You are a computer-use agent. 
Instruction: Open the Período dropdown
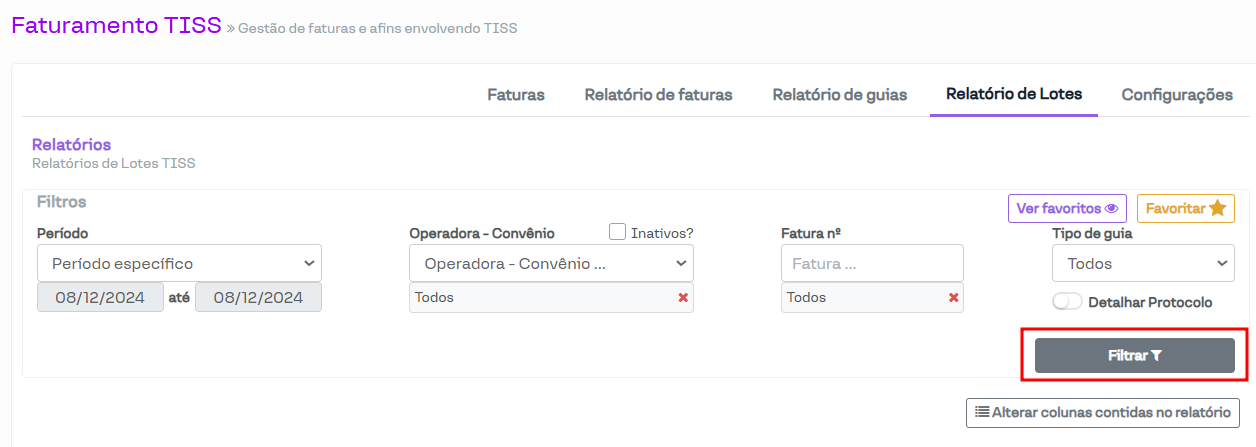[x=180, y=264]
